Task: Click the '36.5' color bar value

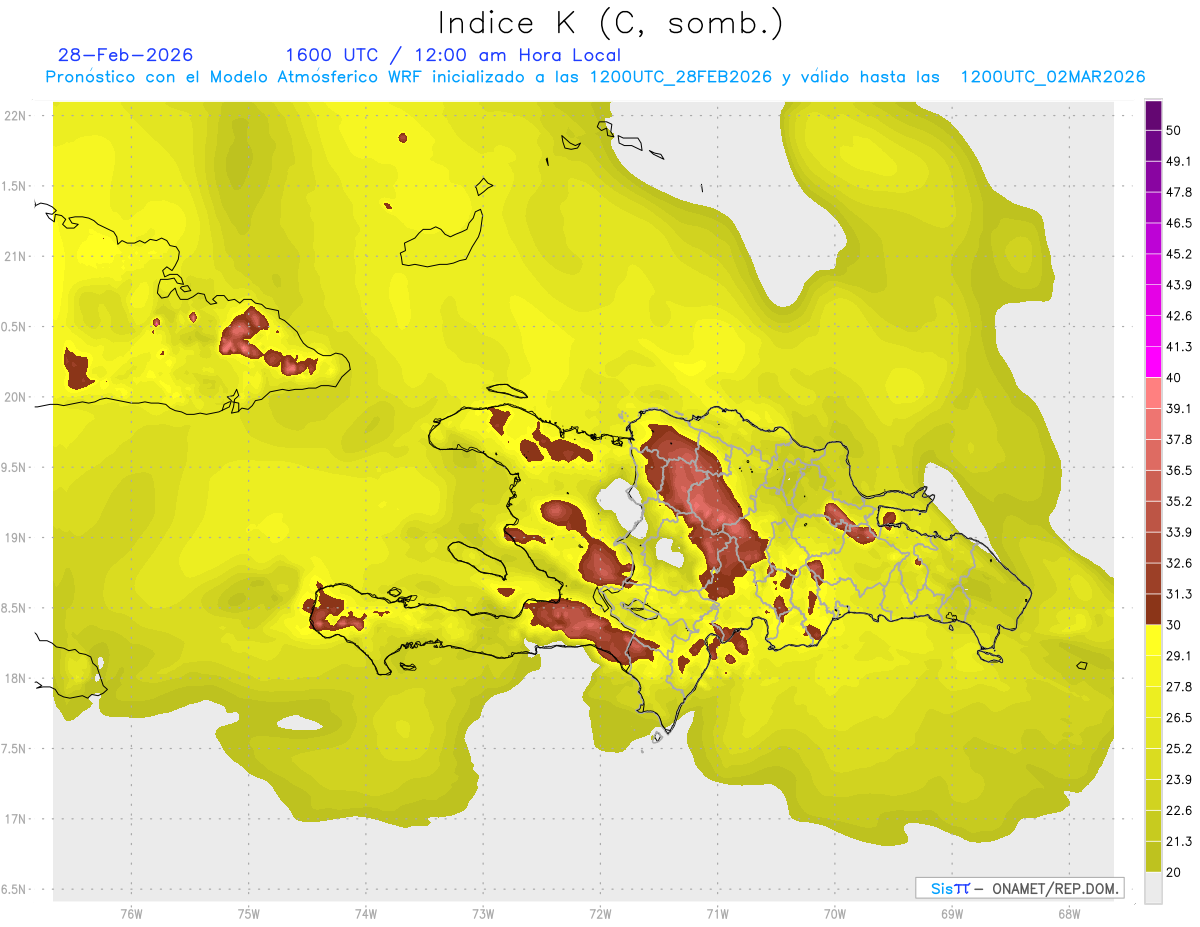Action: click(x=1179, y=470)
